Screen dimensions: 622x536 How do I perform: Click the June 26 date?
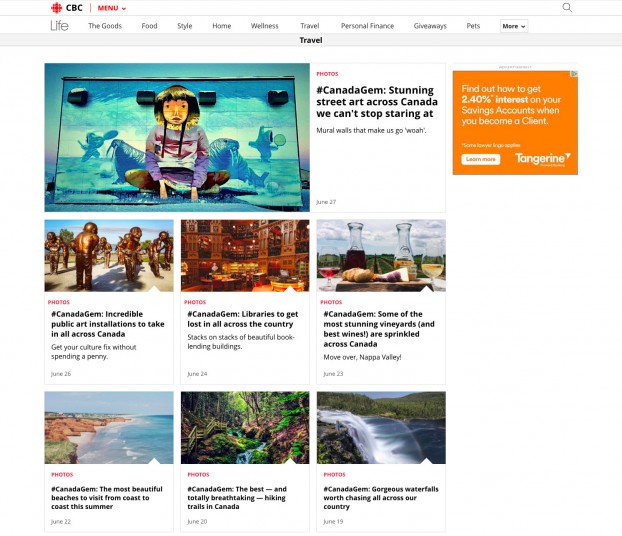61,374
